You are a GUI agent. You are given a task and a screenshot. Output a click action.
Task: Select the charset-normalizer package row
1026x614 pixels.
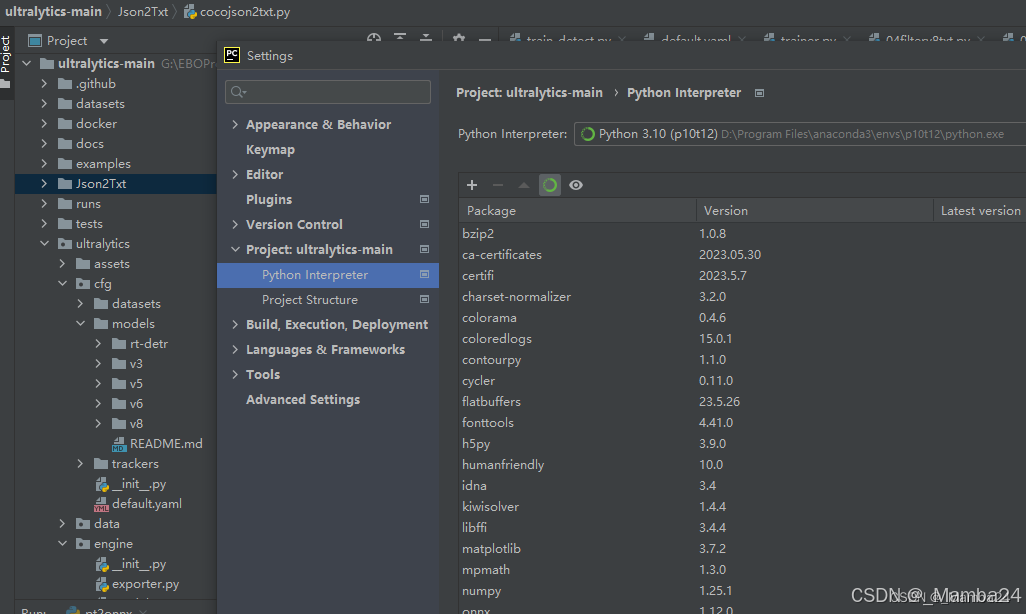click(x=743, y=297)
